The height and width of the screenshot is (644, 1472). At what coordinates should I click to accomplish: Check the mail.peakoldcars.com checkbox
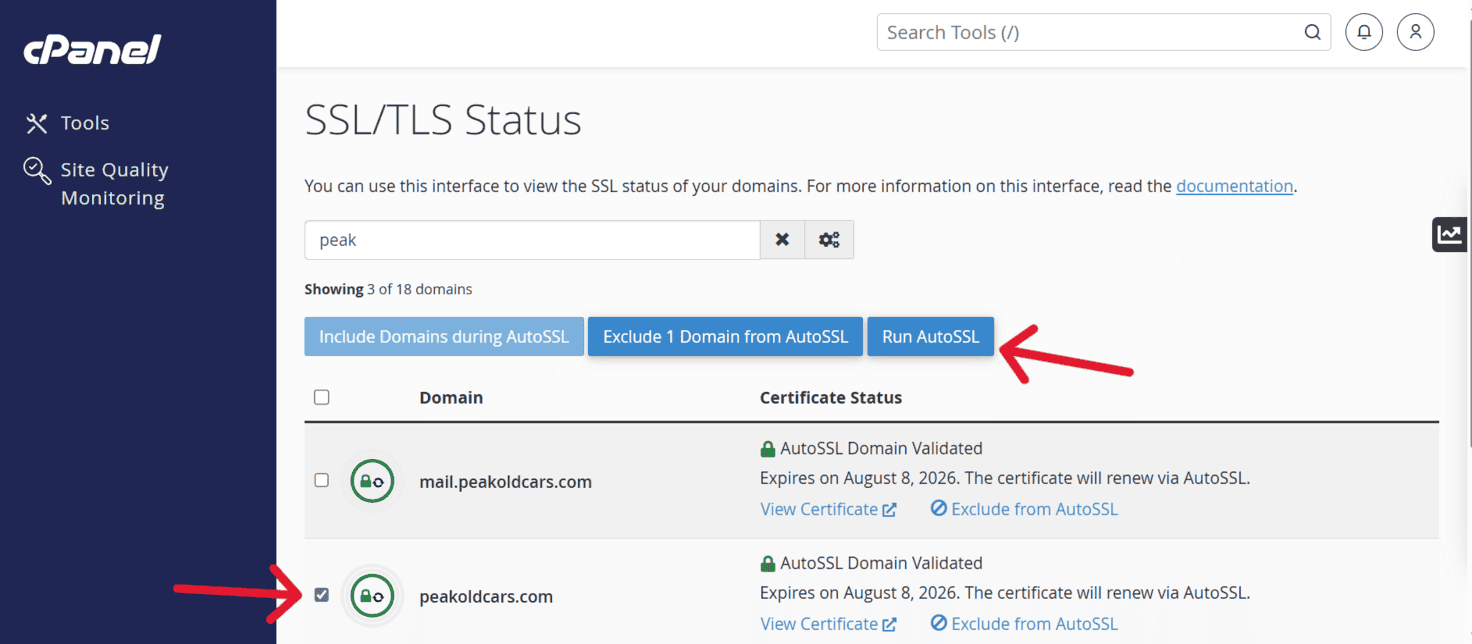click(321, 480)
